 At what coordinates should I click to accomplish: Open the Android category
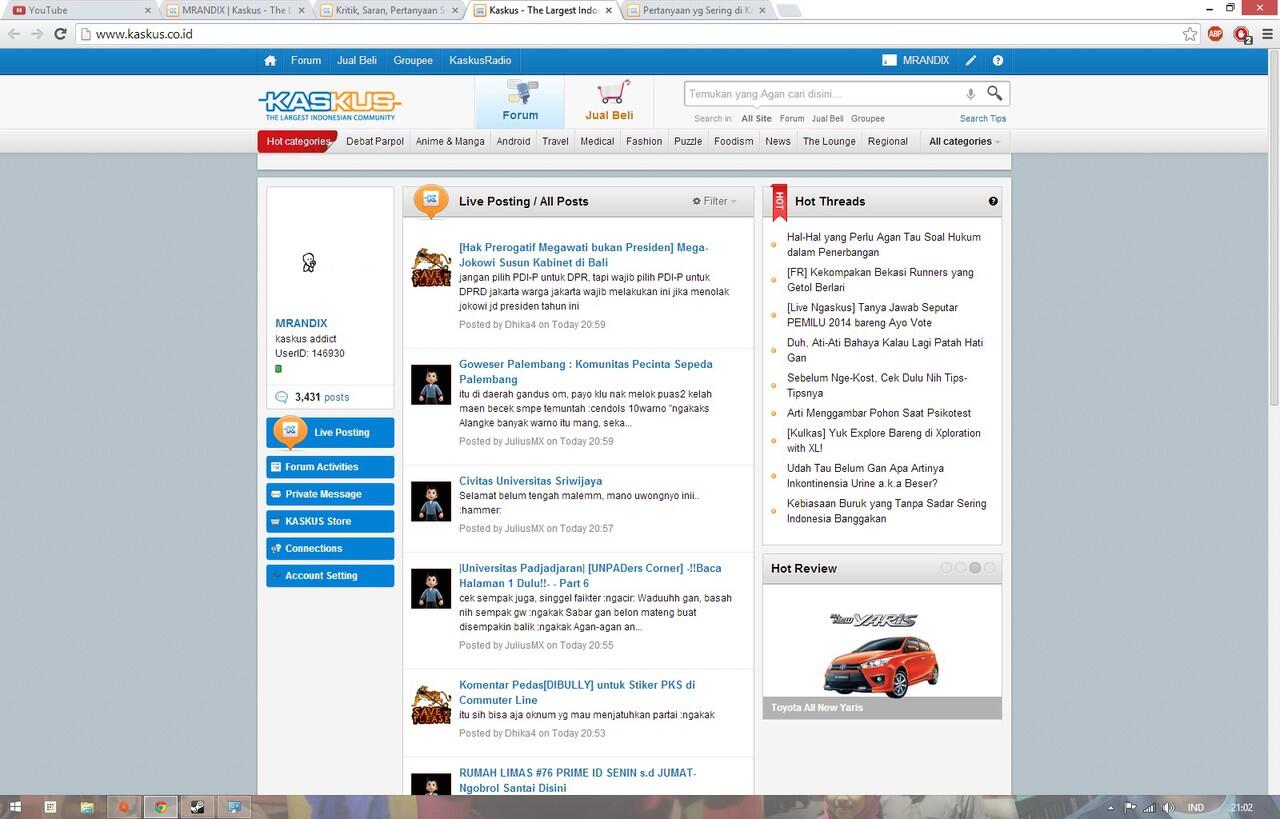coord(513,142)
